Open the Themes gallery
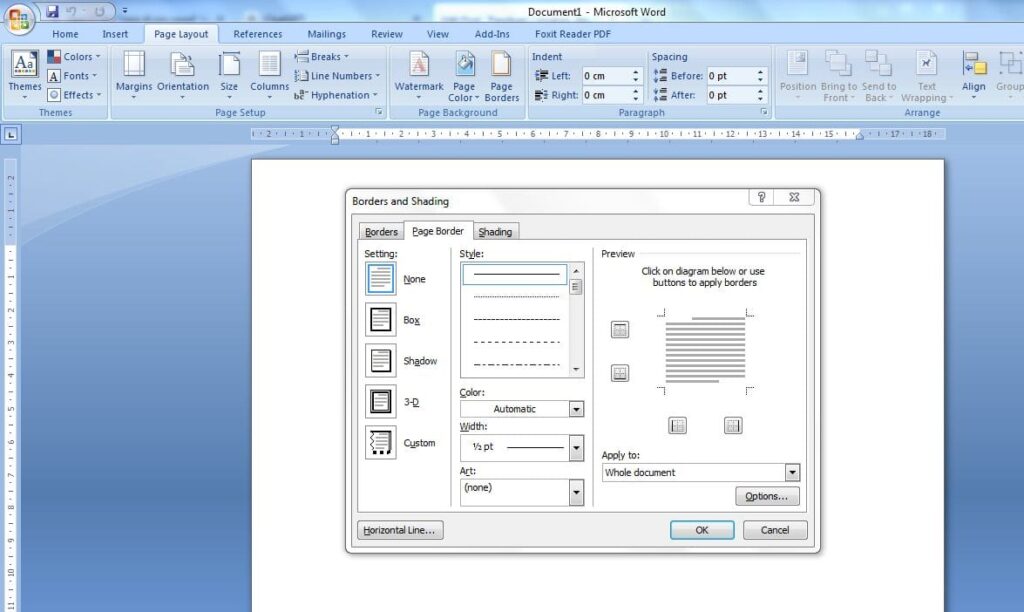1024x612 pixels. (25, 75)
